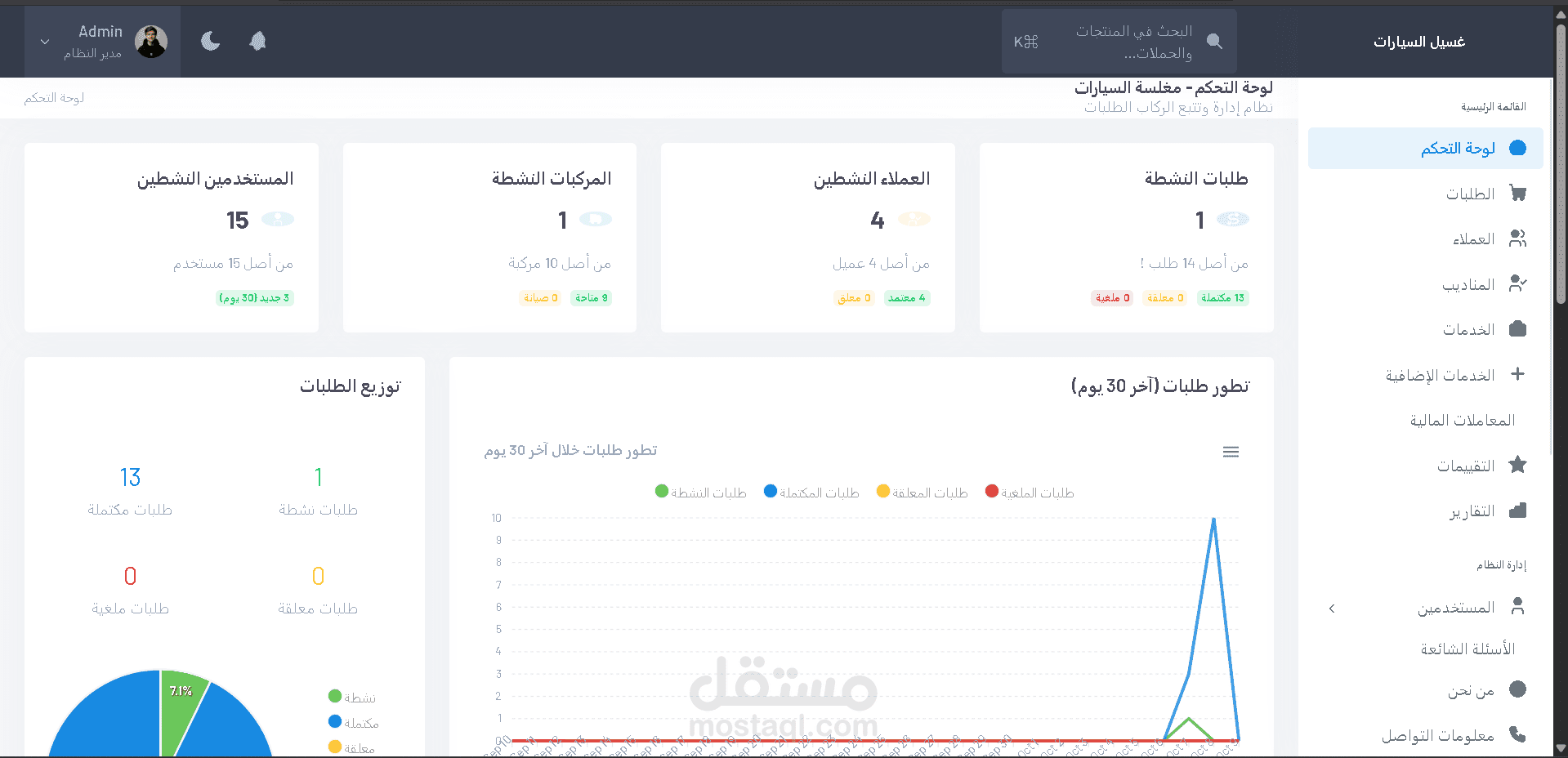Viewport: 1568px width, 758px height.
Task: Click the dashboard circle icon in sidebar
Action: pyautogui.click(x=1518, y=148)
